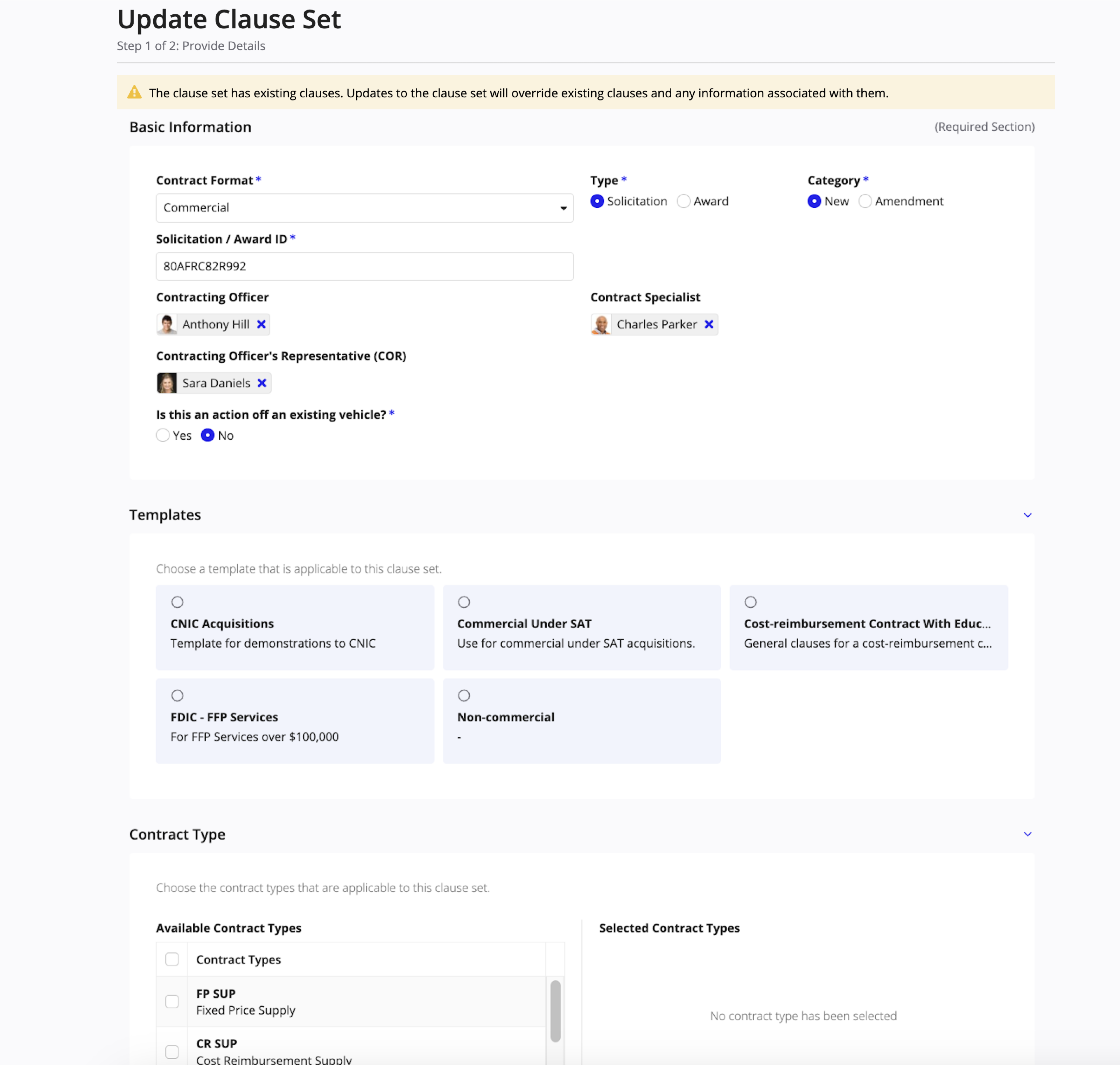Viewport: 1120px width, 1065px height.
Task: Click the FP SUP row label
Action: pos(216,994)
